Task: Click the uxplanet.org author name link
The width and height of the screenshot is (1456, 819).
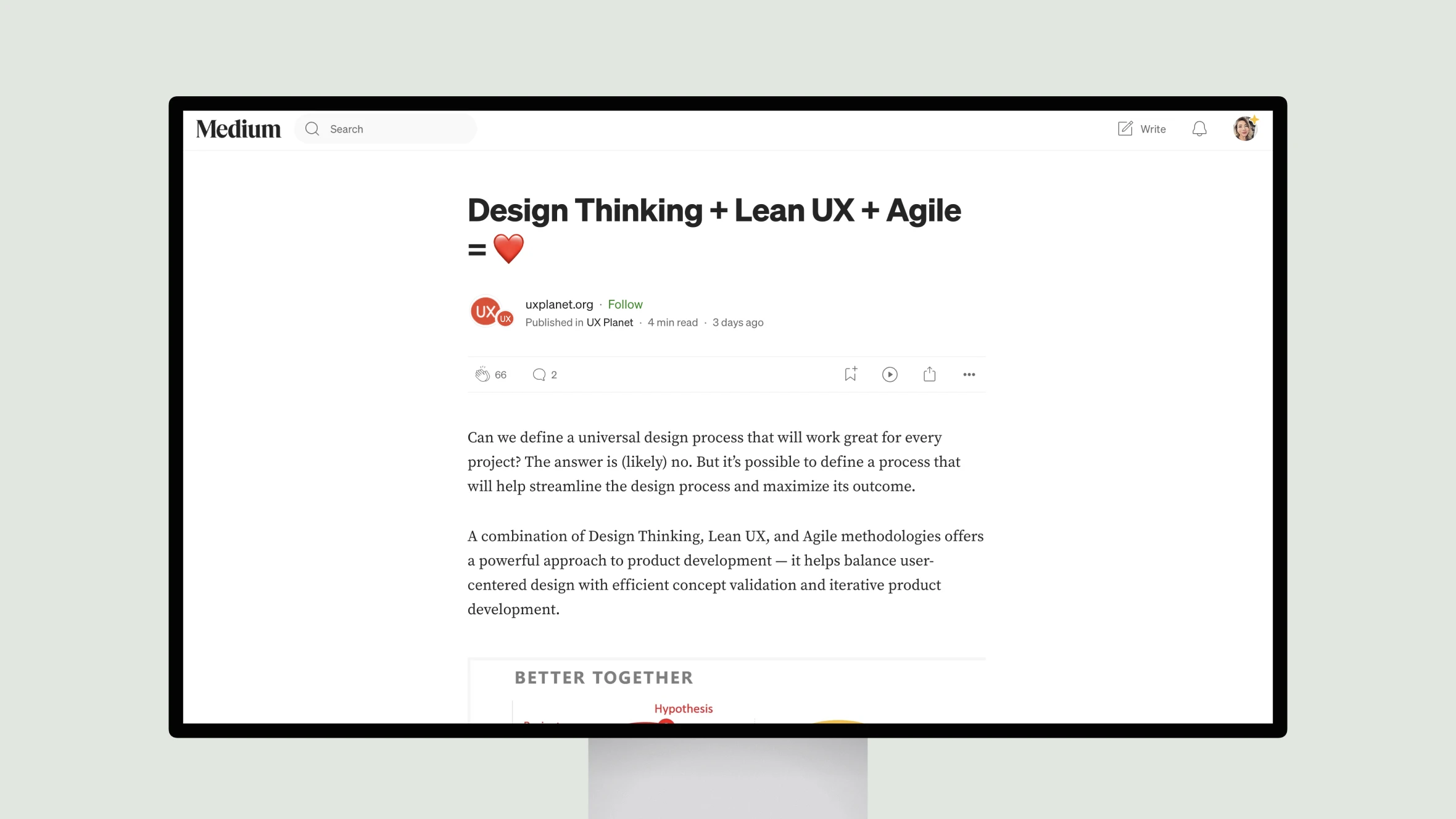Action: 558,303
